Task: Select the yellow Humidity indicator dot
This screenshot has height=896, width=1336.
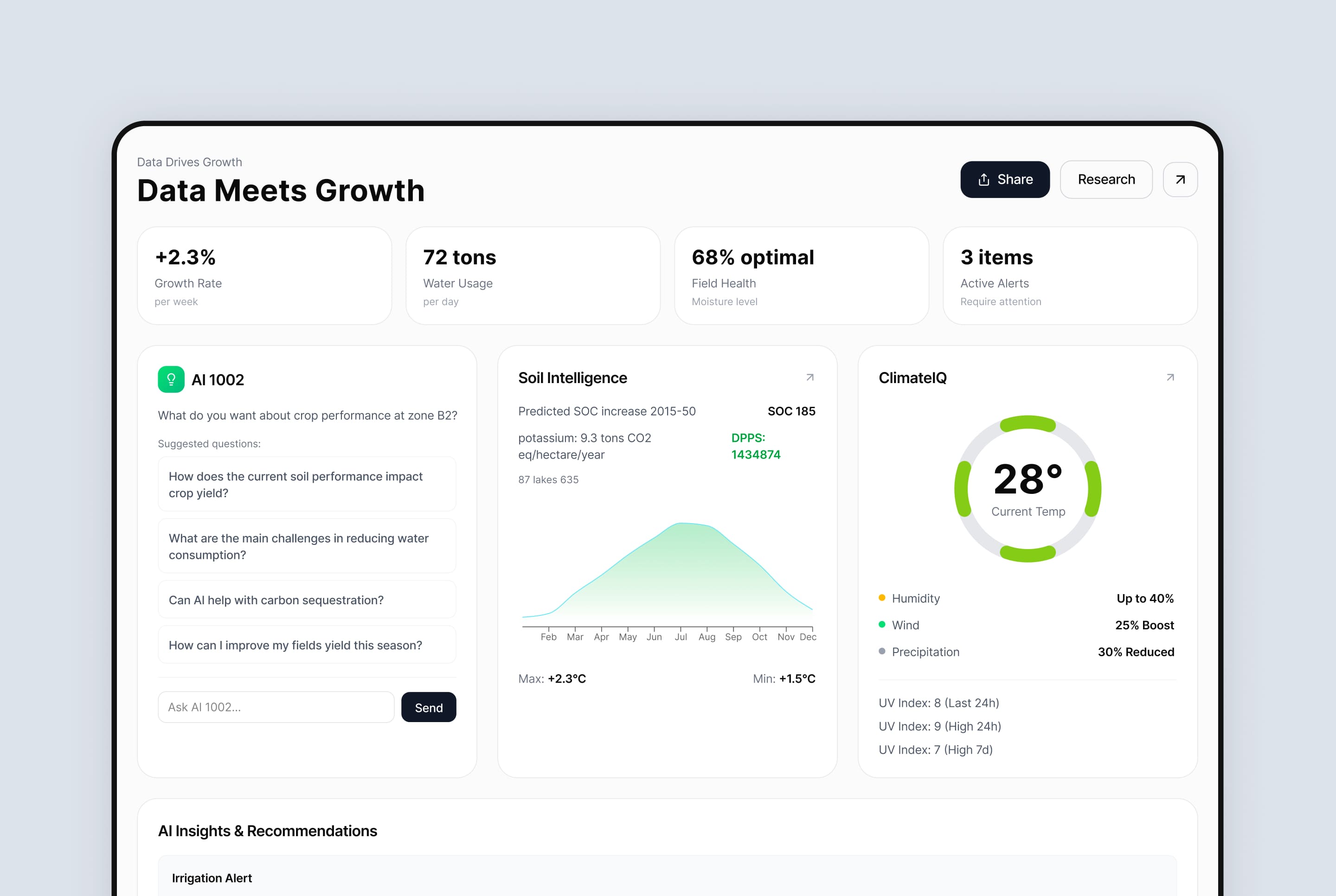Action: coord(882,598)
